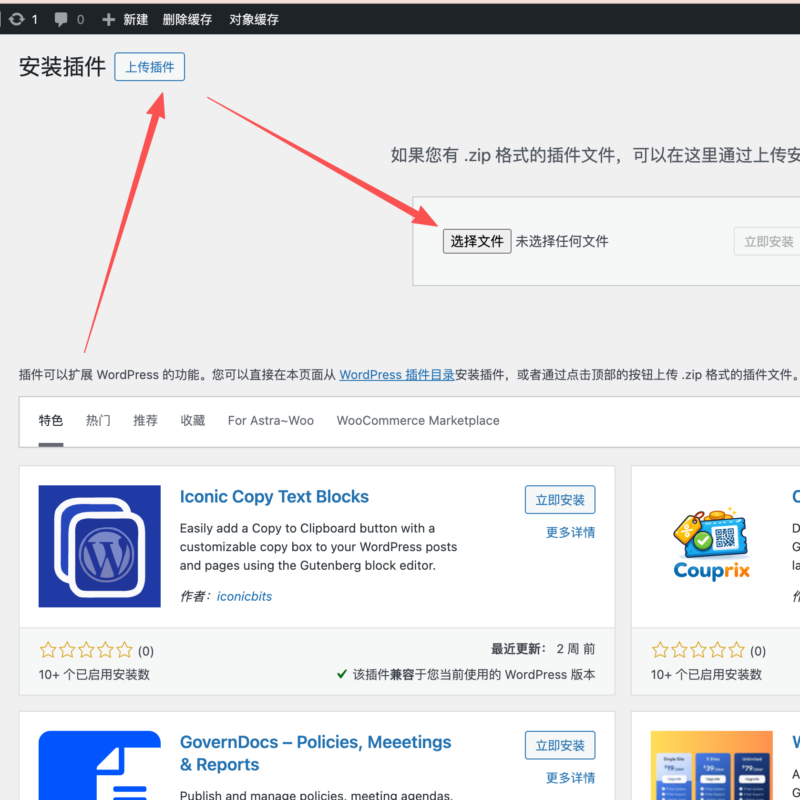Open the comments bubble icon in admin bar
Screen dimensions: 800x800
pos(62,19)
